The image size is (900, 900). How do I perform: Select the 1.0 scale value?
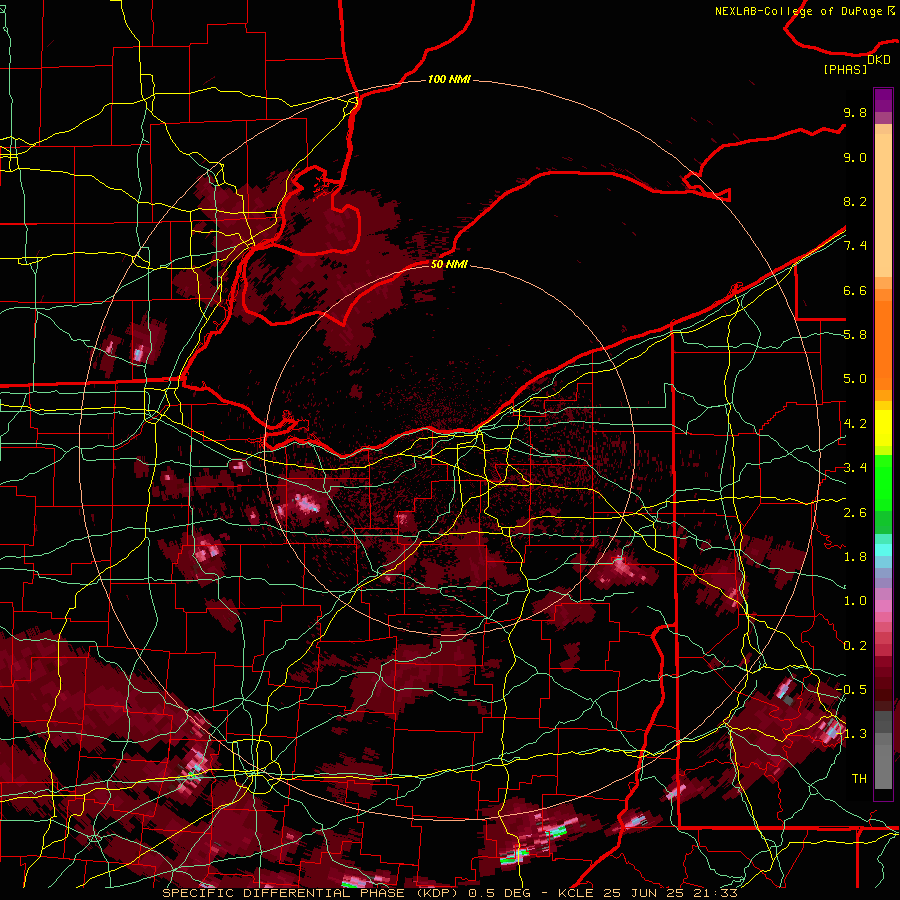(x=855, y=601)
